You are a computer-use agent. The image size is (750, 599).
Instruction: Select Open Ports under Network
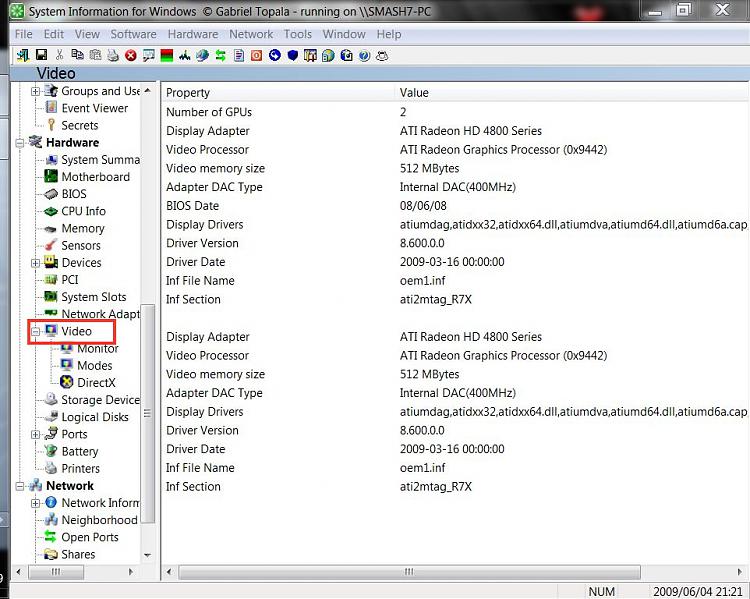click(89, 537)
